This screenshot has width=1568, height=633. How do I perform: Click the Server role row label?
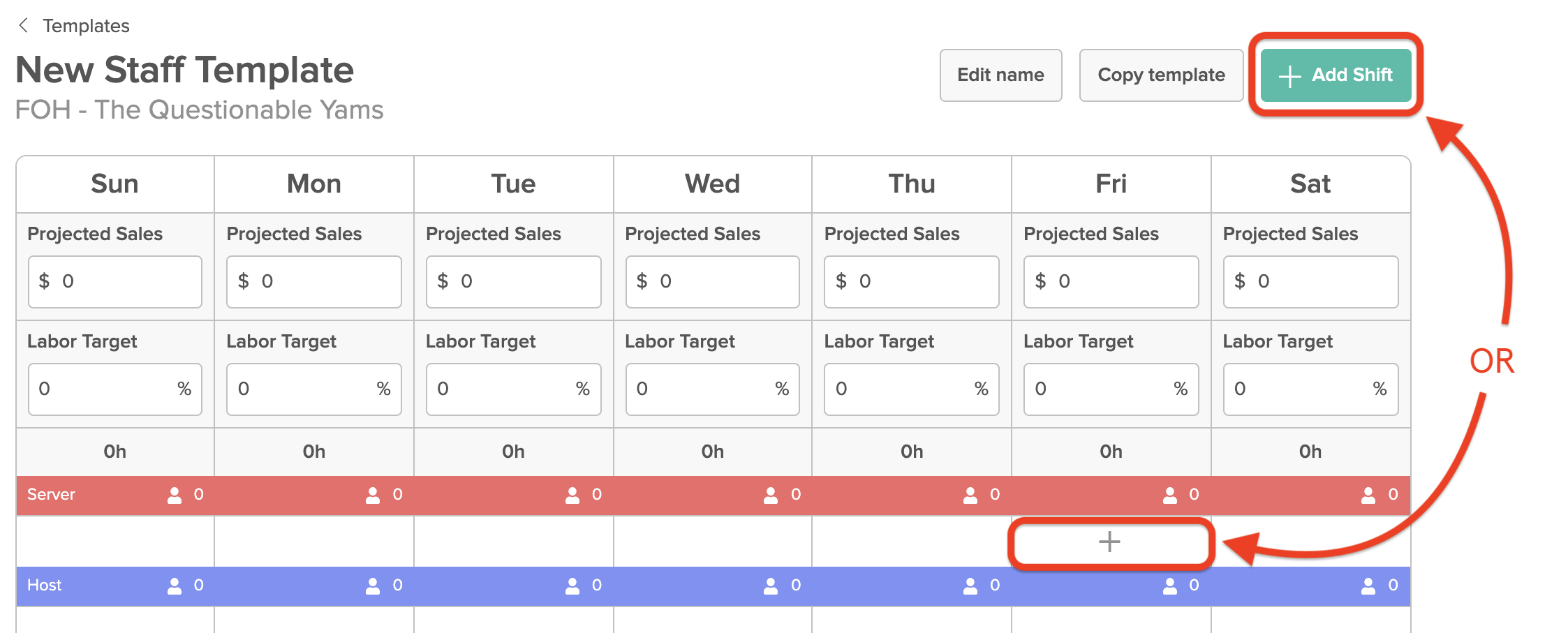(x=51, y=495)
